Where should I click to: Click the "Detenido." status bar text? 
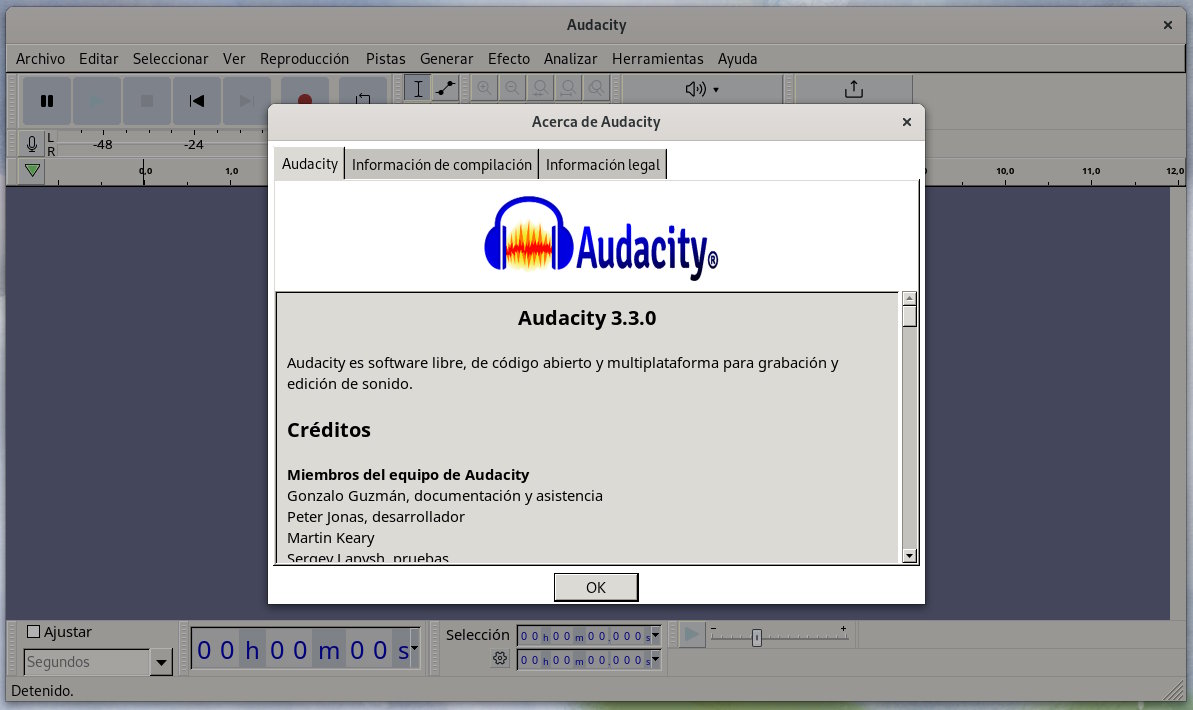pyautogui.click(x=43, y=691)
